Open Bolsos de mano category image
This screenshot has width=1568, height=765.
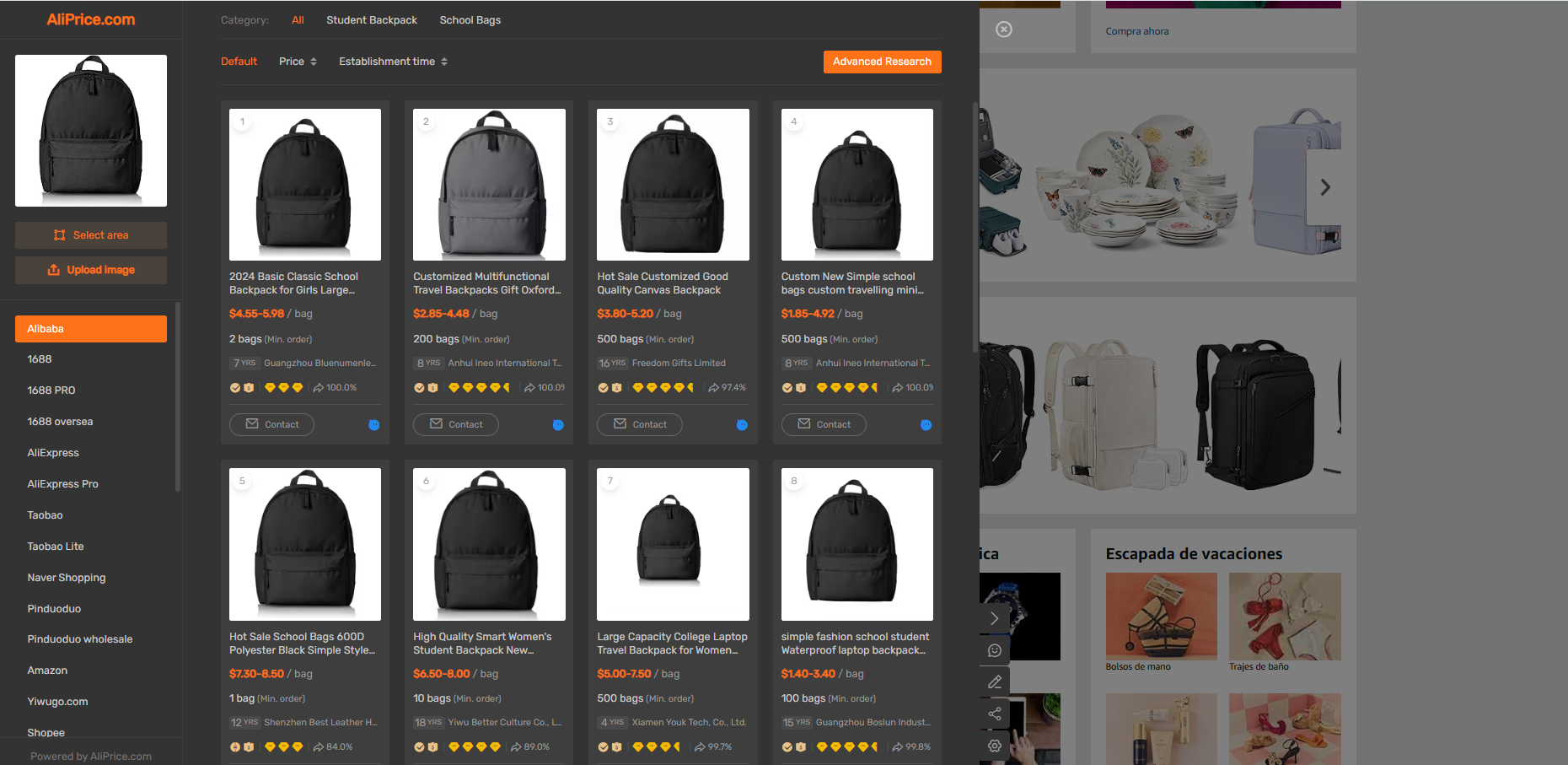point(1162,617)
